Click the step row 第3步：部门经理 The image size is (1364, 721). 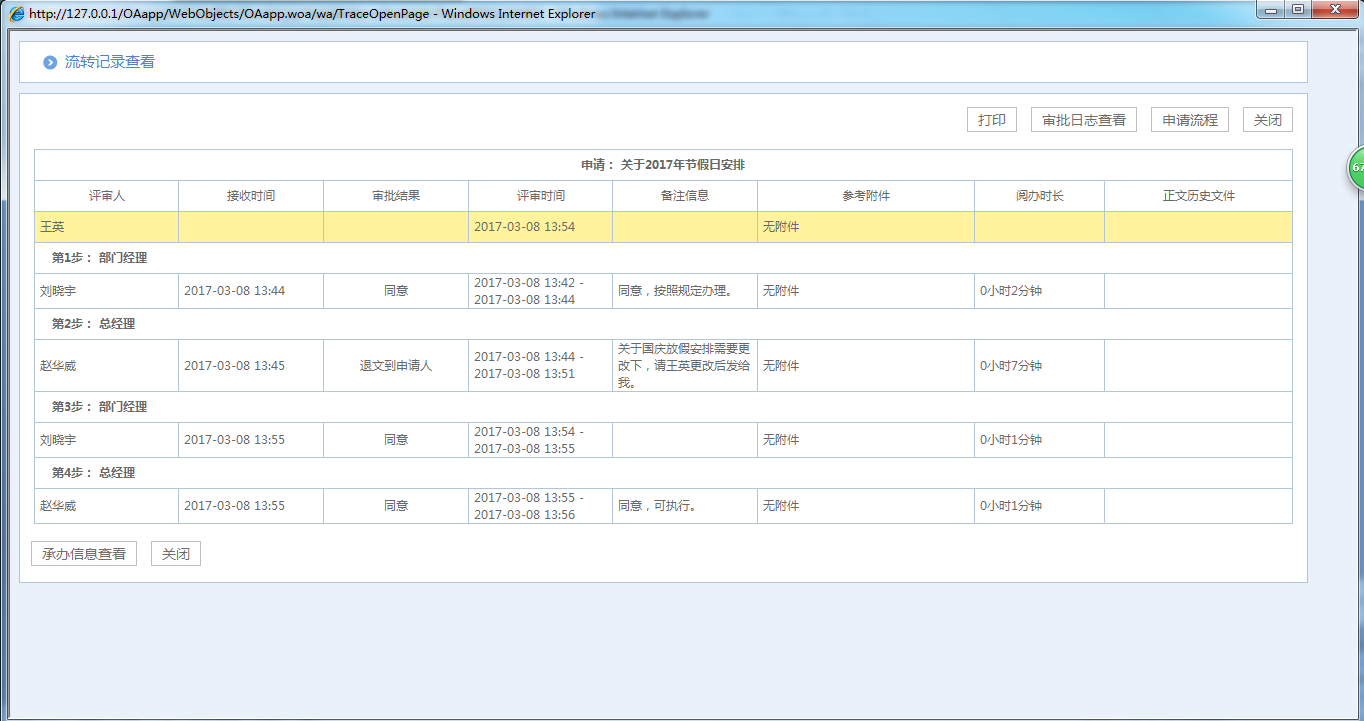coord(663,407)
